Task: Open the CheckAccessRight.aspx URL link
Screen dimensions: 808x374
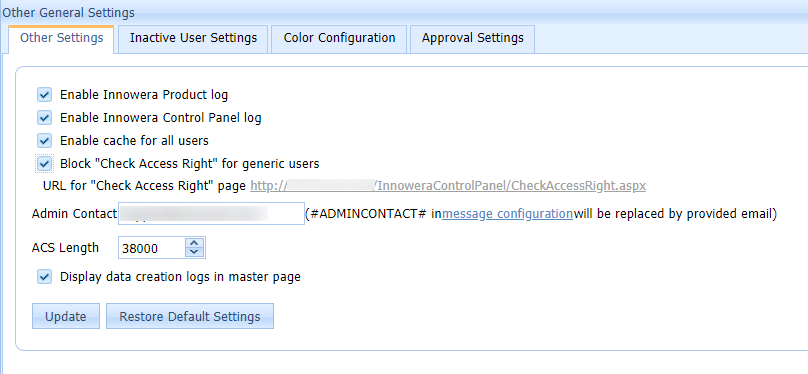Action: coord(448,186)
